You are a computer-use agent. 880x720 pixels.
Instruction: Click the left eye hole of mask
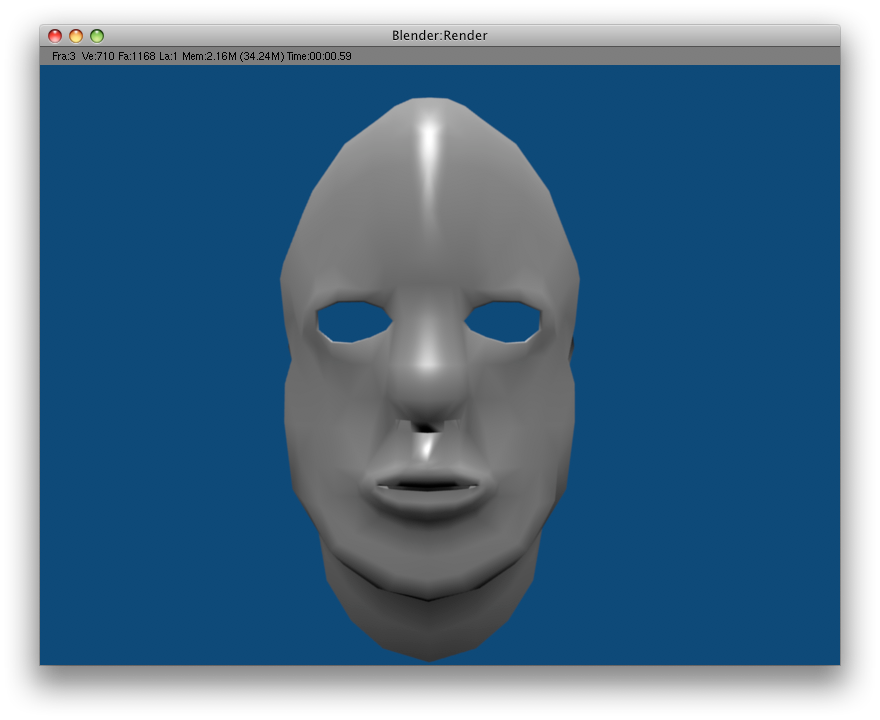tap(353, 321)
